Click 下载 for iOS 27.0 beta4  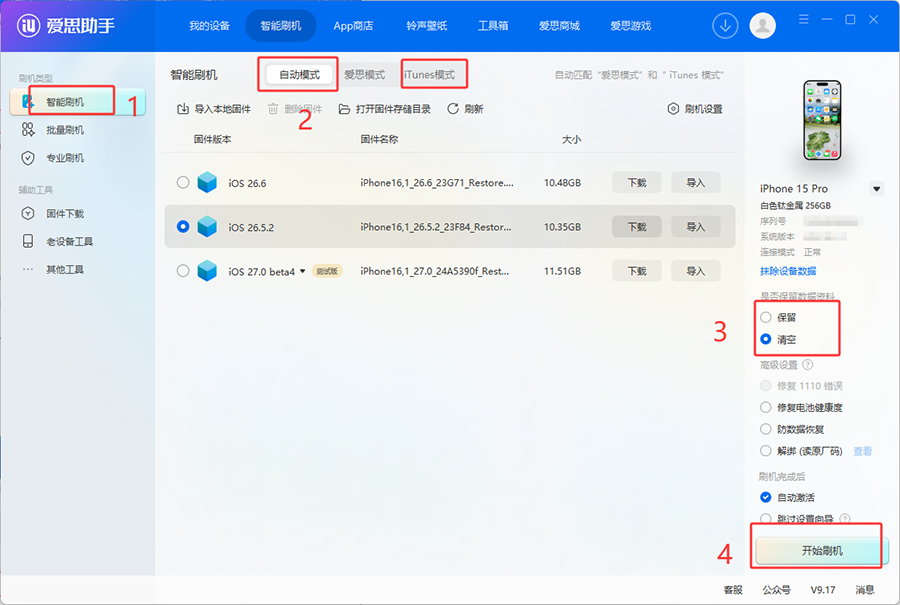[x=637, y=271]
